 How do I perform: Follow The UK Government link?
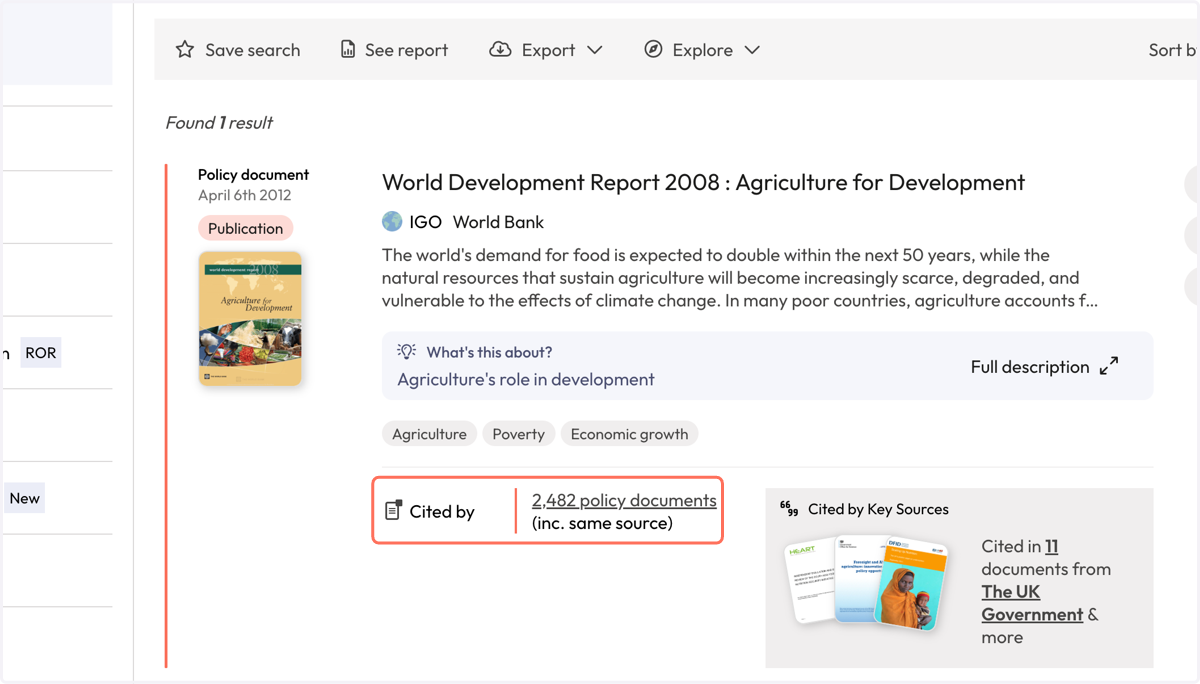coord(1032,603)
